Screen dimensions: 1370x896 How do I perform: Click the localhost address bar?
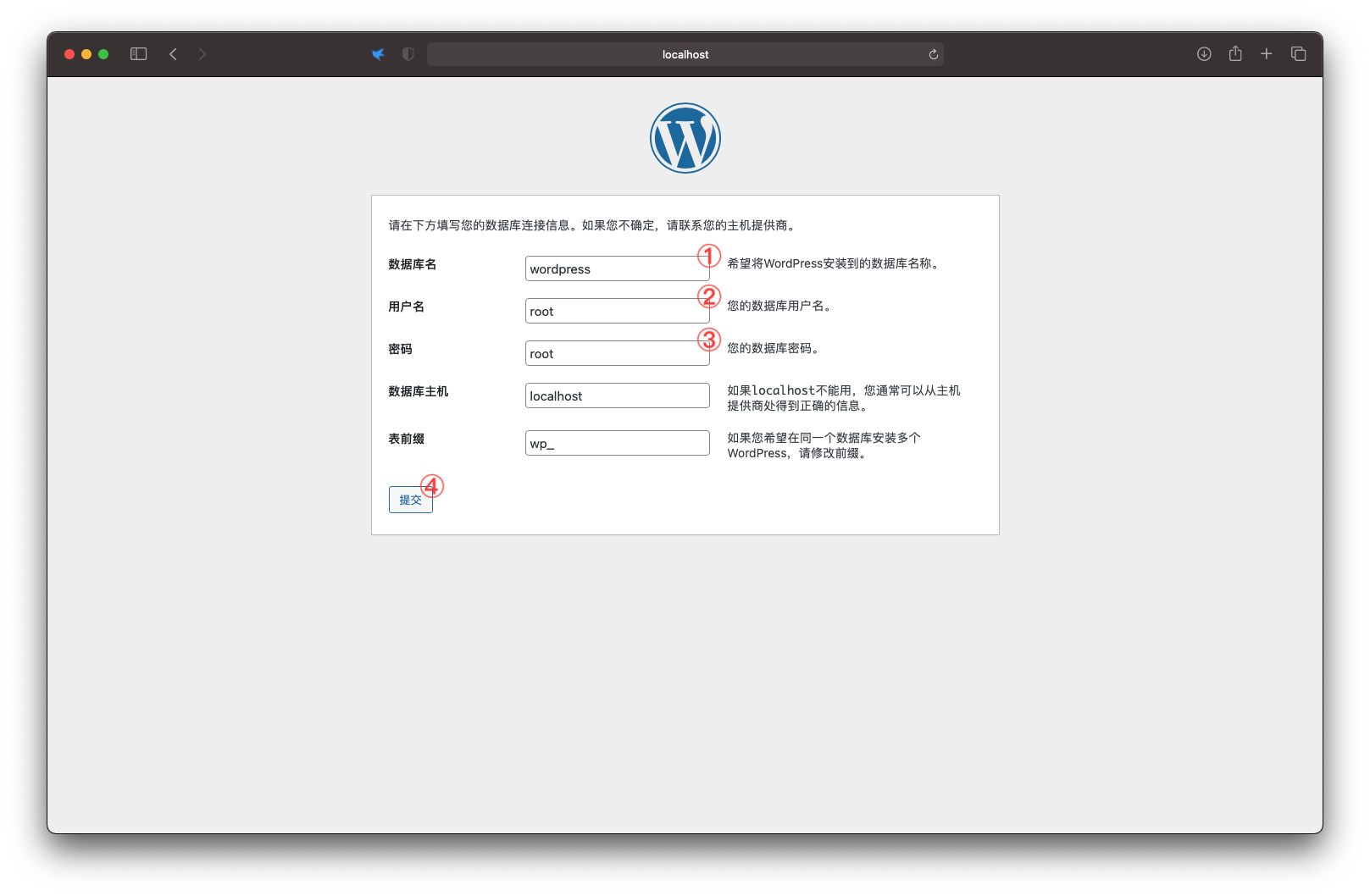coord(685,54)
